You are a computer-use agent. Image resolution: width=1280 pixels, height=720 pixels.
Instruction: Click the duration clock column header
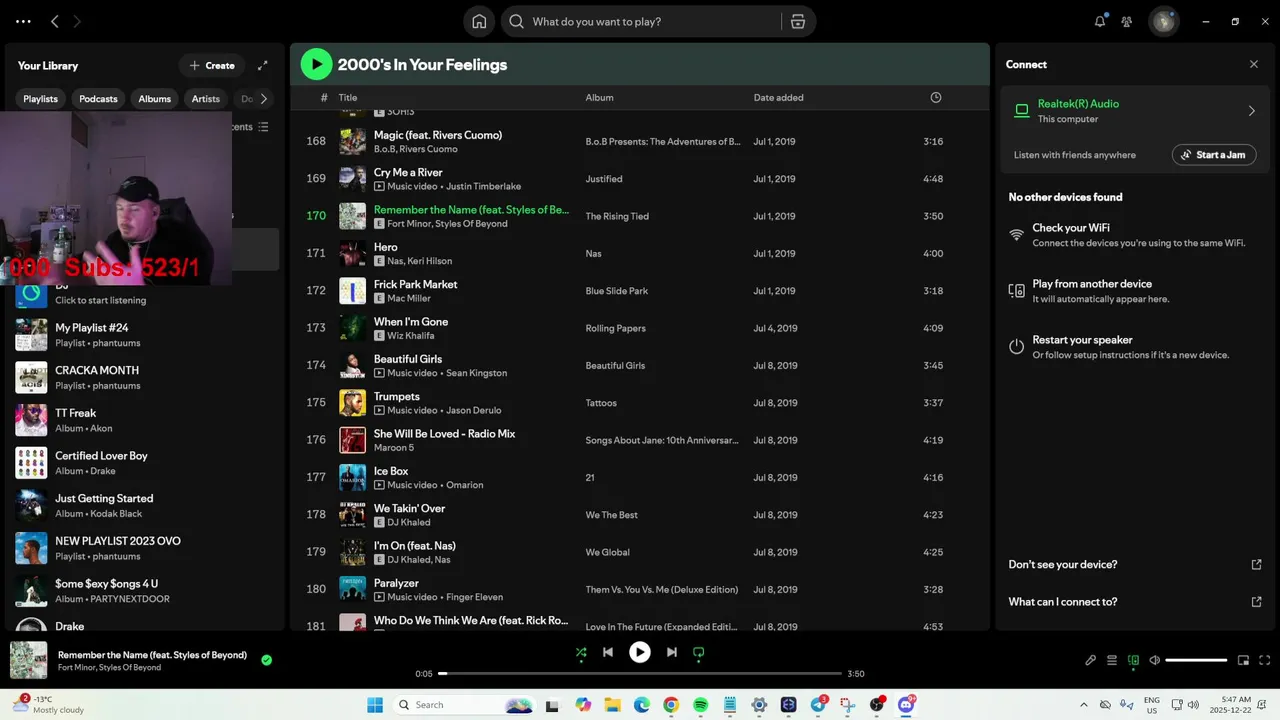[x=936, y=97]
